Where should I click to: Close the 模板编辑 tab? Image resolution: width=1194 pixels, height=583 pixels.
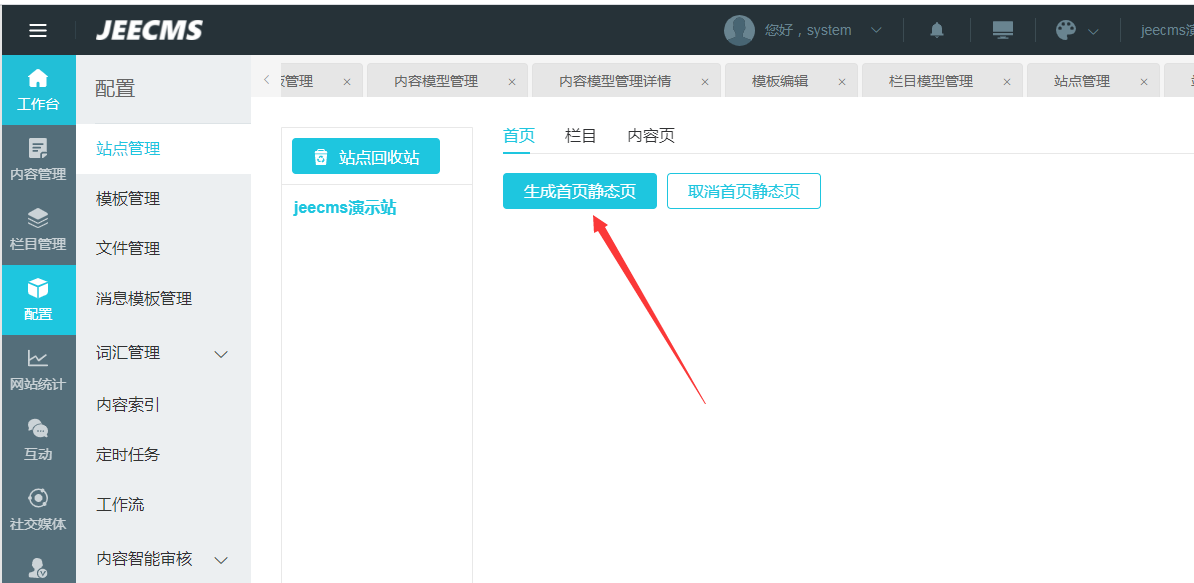coord(842,82)
